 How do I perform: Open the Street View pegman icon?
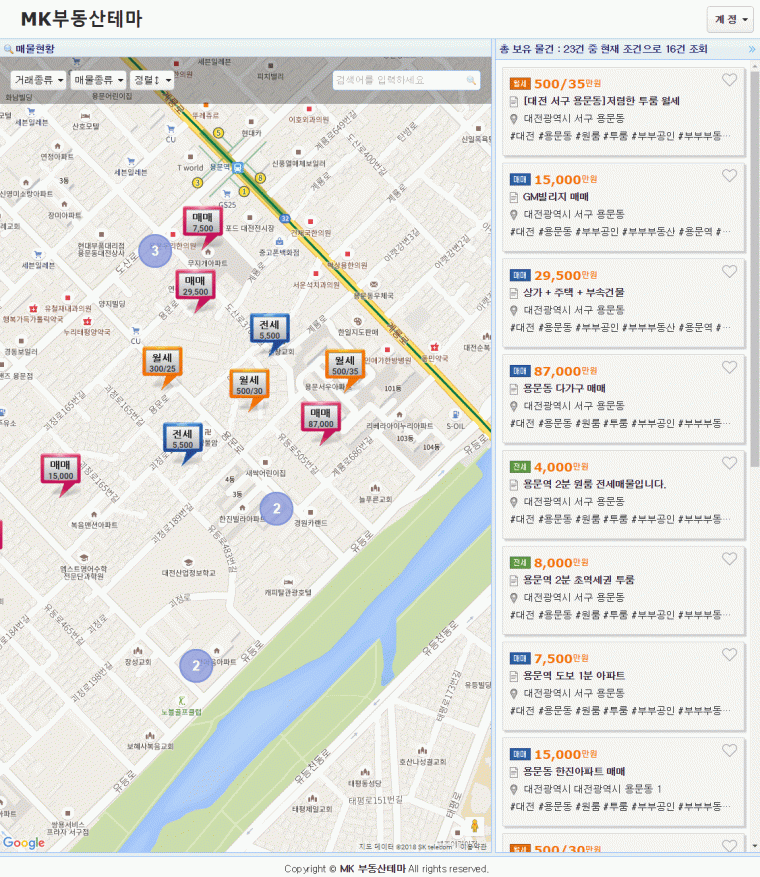point(474,826)
